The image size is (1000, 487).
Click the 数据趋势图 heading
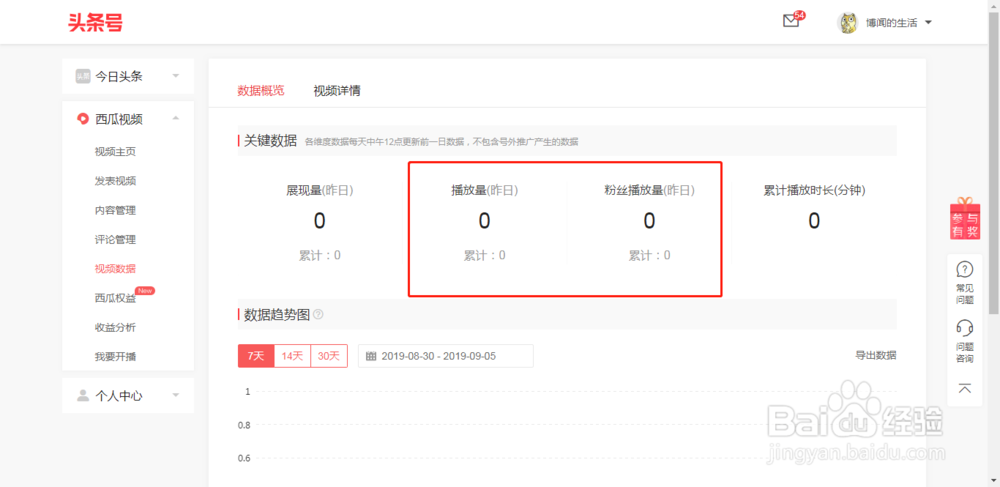tap(277, 315)
